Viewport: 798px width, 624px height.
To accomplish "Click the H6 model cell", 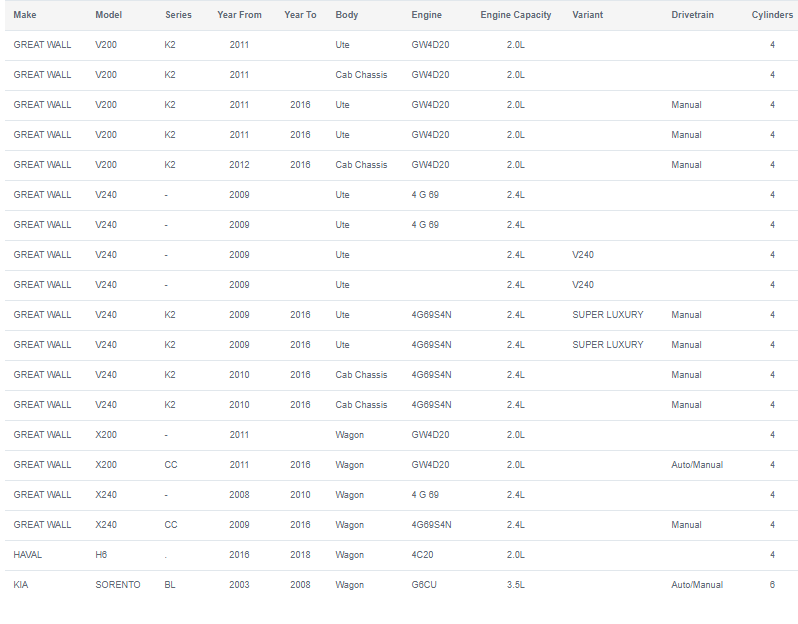I will coord(101,555).
